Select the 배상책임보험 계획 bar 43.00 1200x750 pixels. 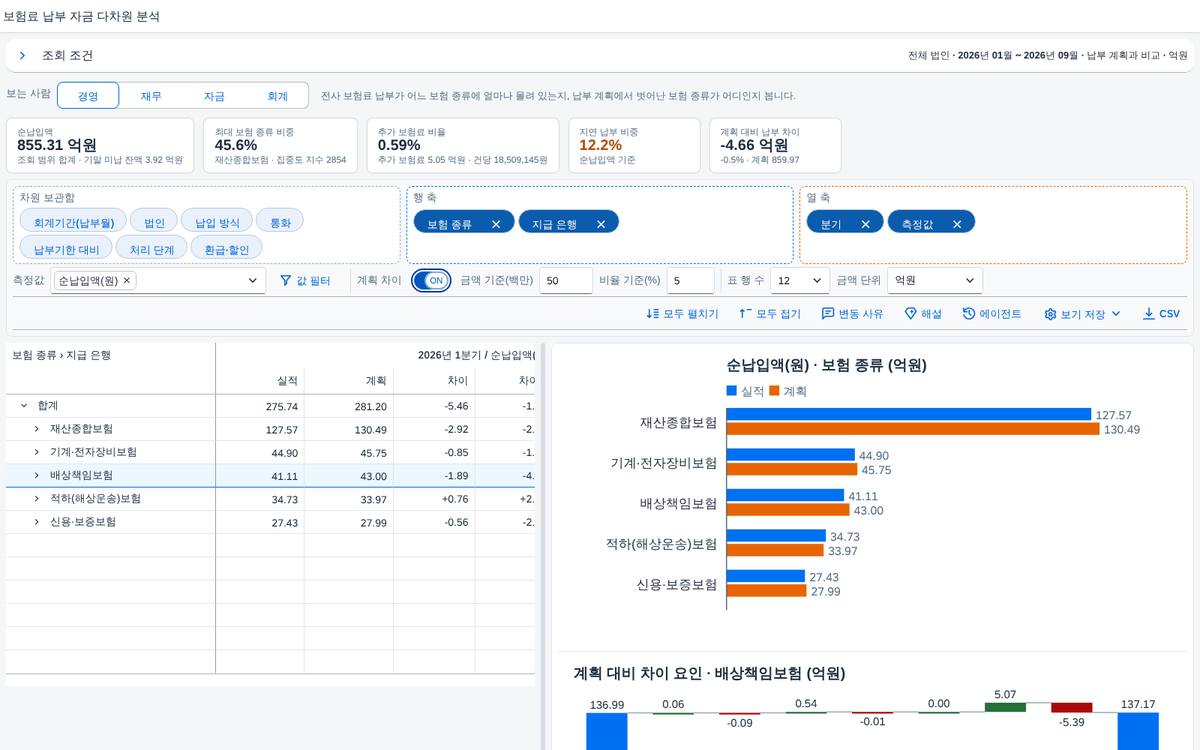[x=788, y=510]
